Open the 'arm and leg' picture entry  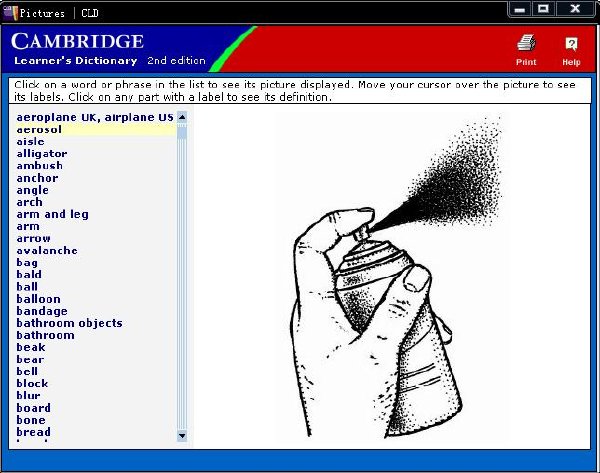click(x=52, y=214)
